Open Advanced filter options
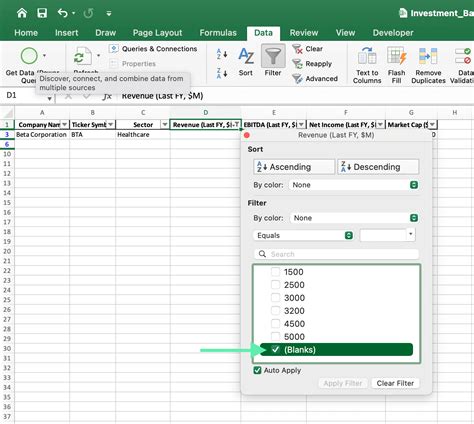This screenshot has height=424, width=474. point(315,79)
